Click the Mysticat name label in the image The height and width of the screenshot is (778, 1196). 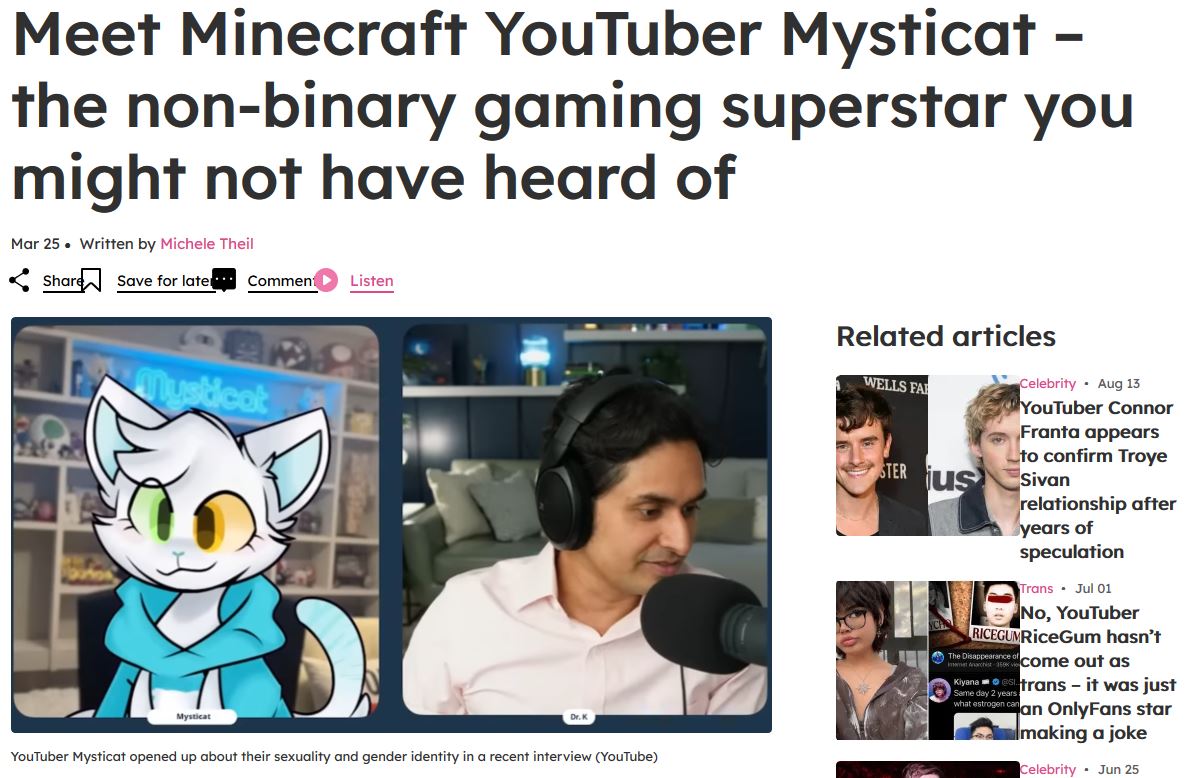[x=193, y=716]
